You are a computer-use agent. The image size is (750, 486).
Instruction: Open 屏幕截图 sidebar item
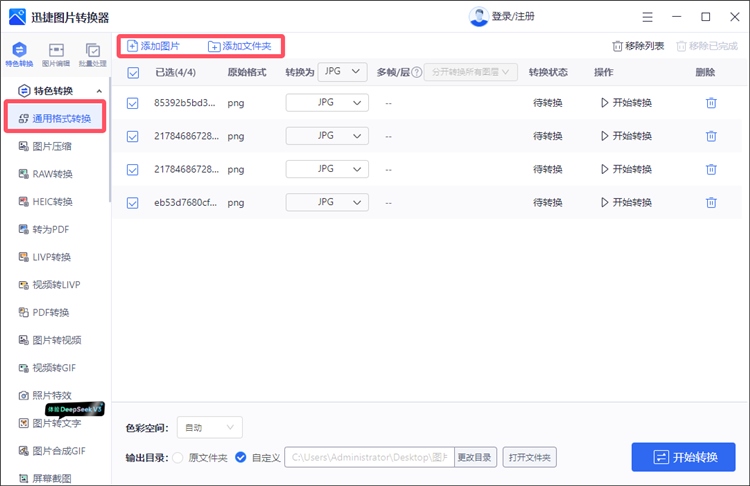click(x=45, y=478)
